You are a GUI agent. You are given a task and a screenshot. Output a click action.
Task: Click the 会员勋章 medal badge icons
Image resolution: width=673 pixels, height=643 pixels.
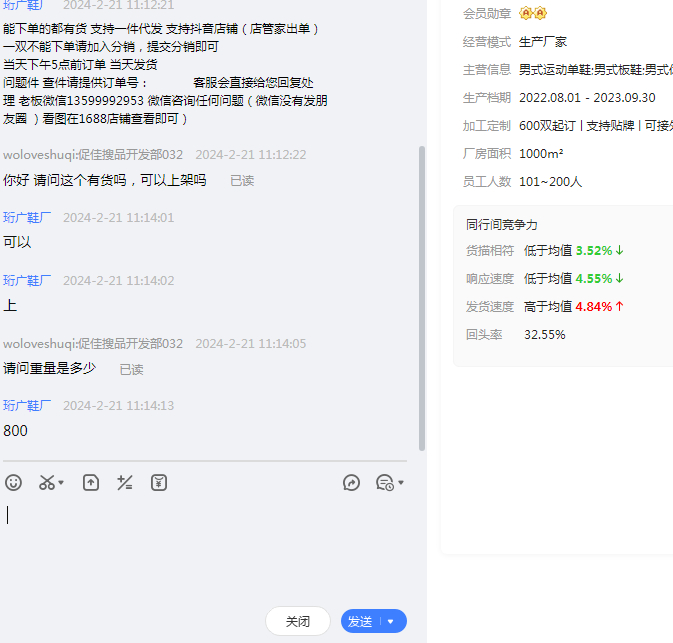pos(533,13)
